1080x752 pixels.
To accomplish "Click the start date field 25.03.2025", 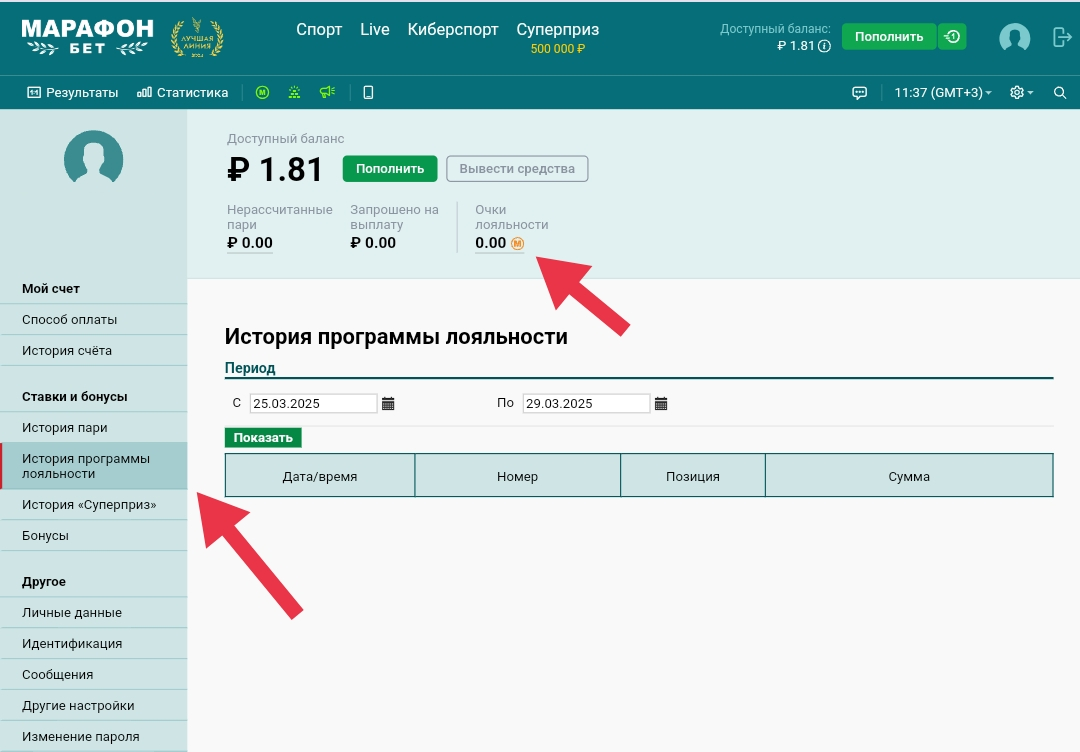I will (313, 404).
